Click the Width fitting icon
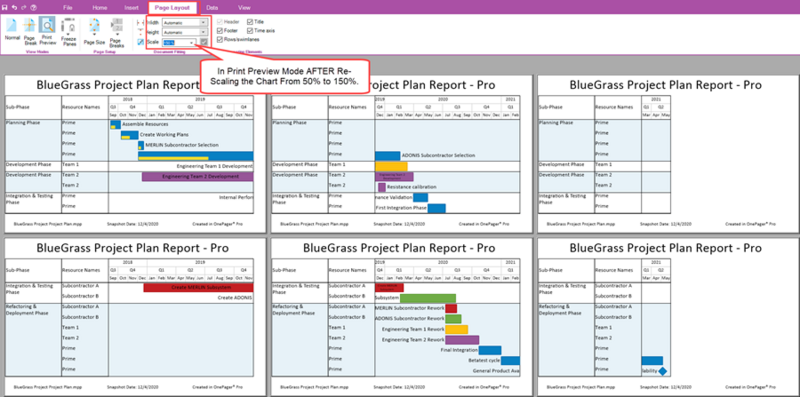 [140, 22]
